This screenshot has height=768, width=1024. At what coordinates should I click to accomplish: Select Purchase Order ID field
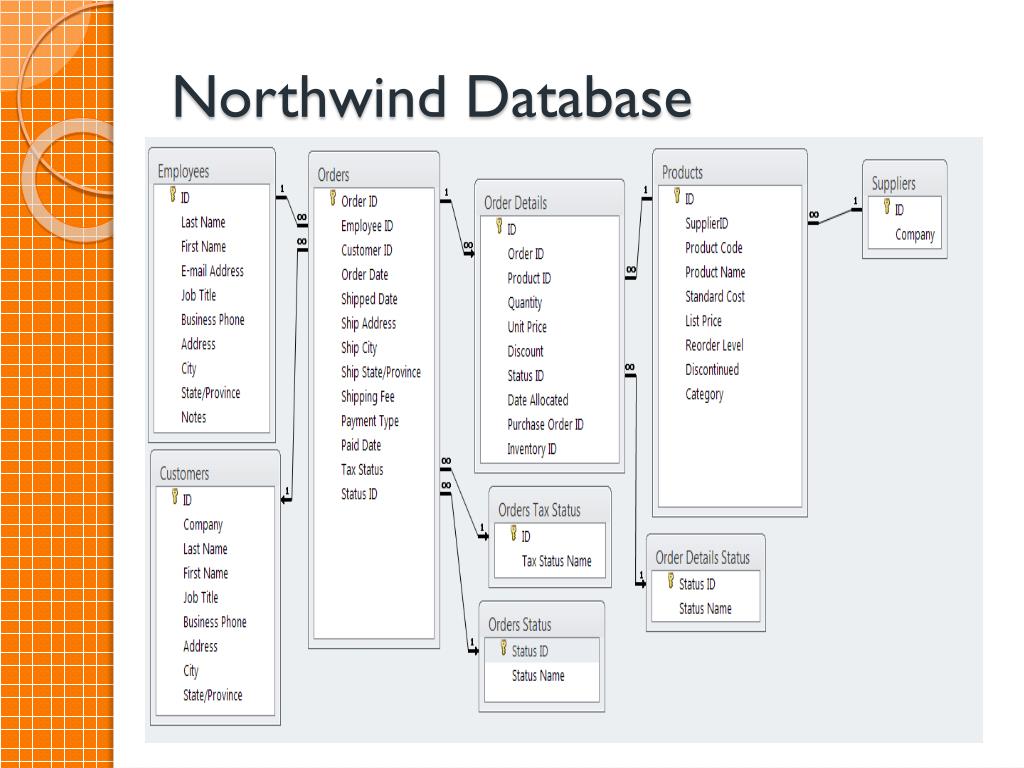click(x=545, y=424)
